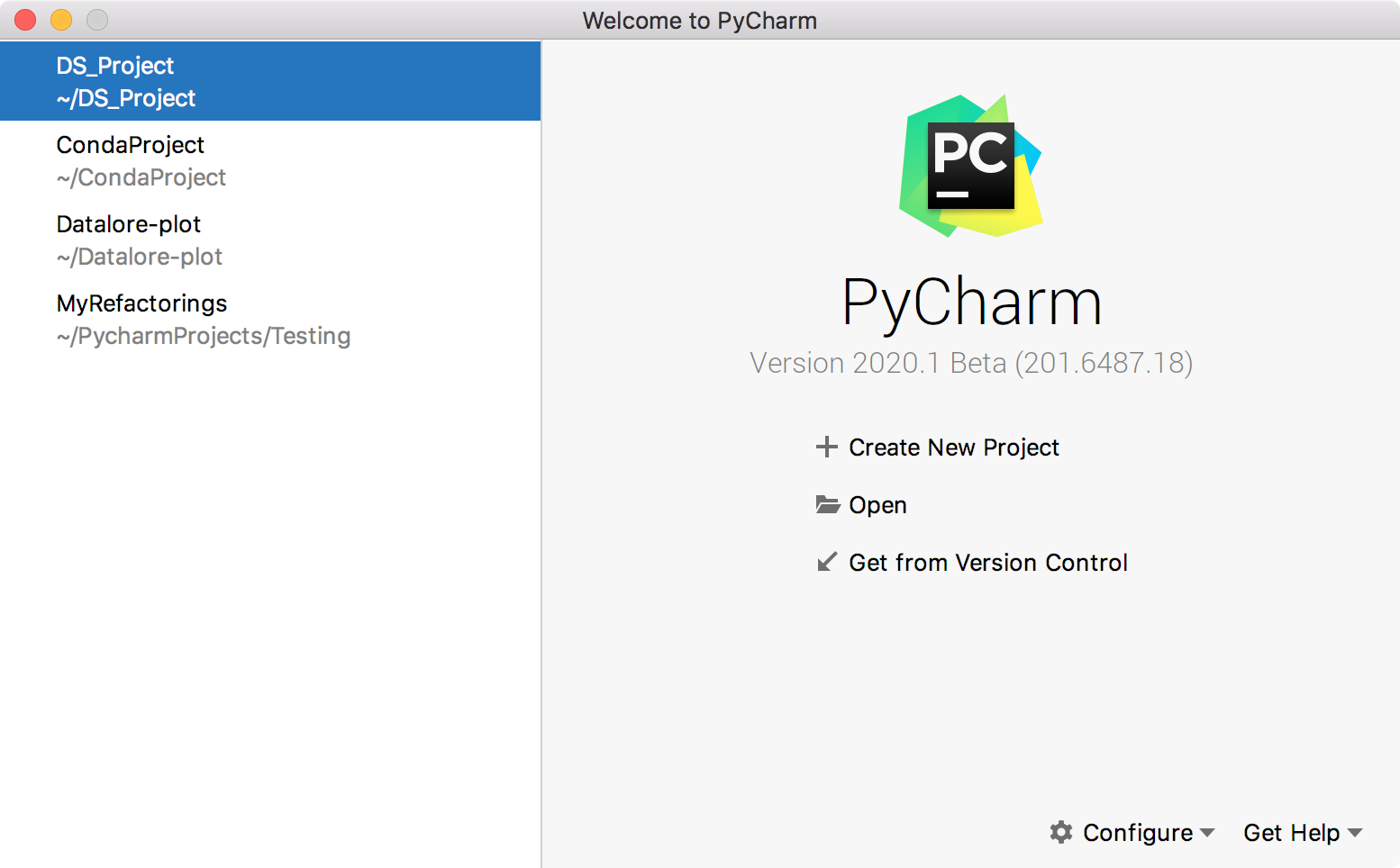Select Get from Version Control link
Screen dimensions: 1400x868
click(988, 563)
